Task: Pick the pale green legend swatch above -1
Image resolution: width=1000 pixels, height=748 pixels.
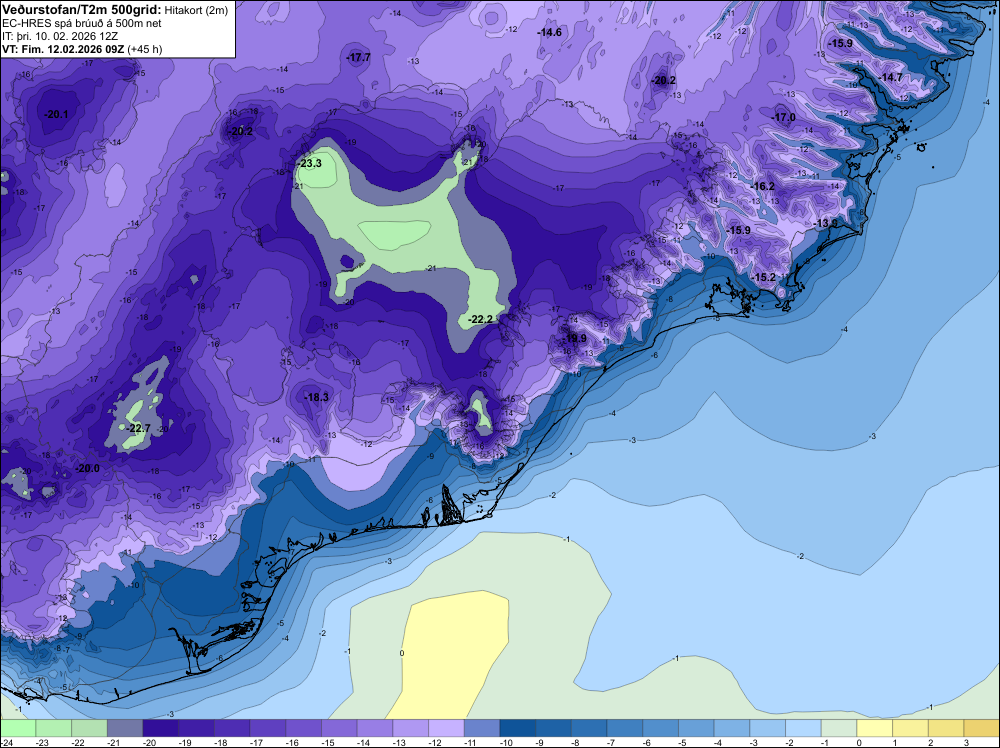Action: tap(839, 728)
